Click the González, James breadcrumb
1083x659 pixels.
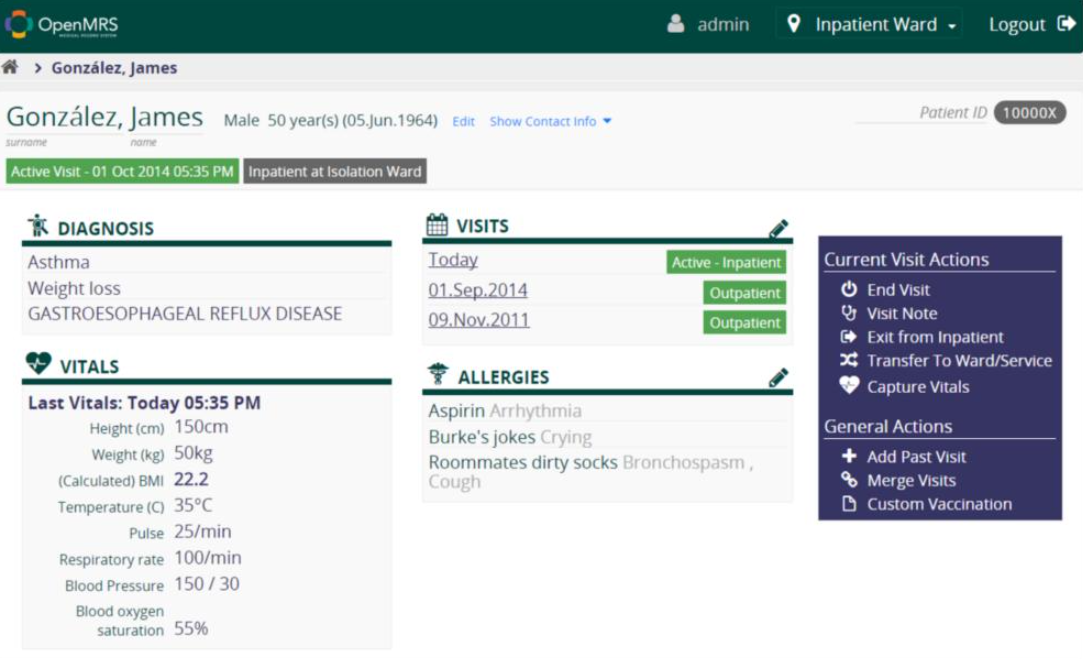(x=114, y=68)
